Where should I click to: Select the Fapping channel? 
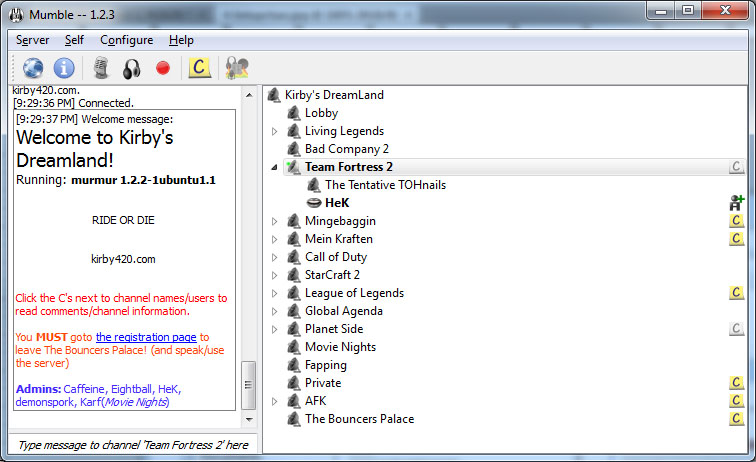coord(325,365)
